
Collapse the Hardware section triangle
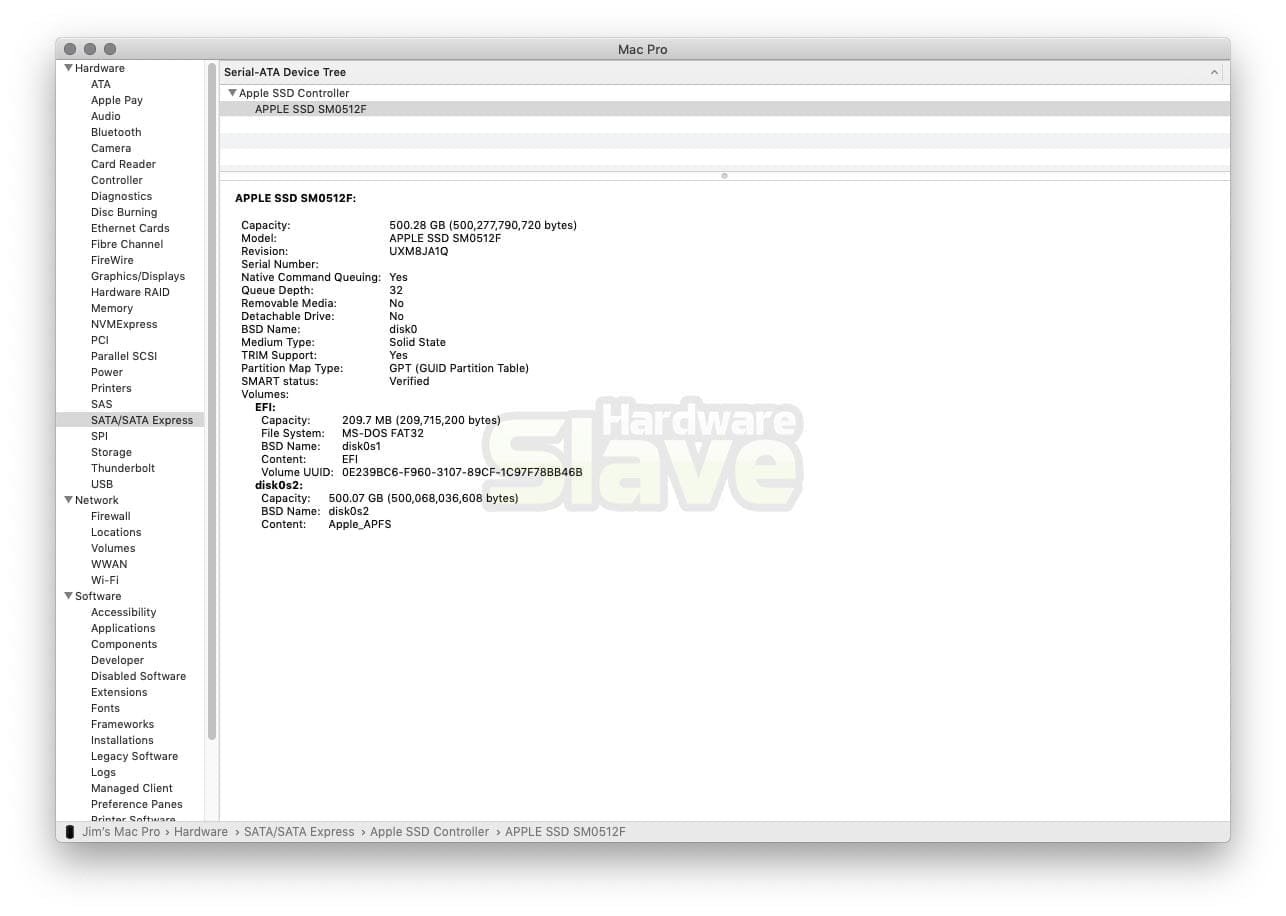point(69,68)
